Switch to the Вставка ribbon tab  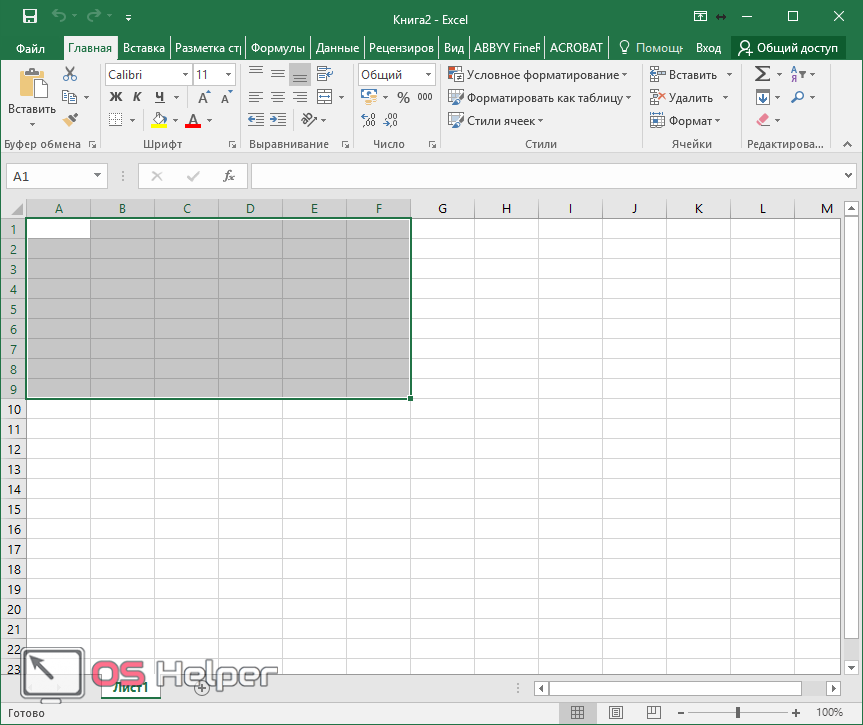[144, 48]
